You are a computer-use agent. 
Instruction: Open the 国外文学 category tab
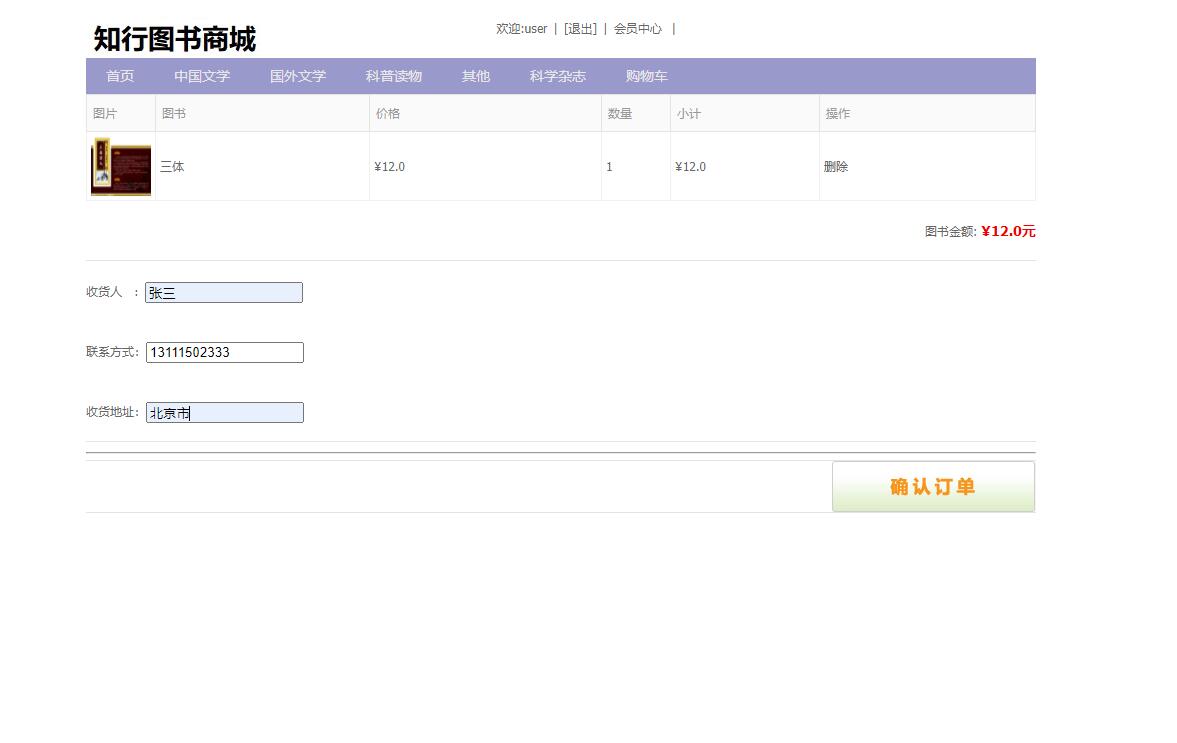coord(297,76)
